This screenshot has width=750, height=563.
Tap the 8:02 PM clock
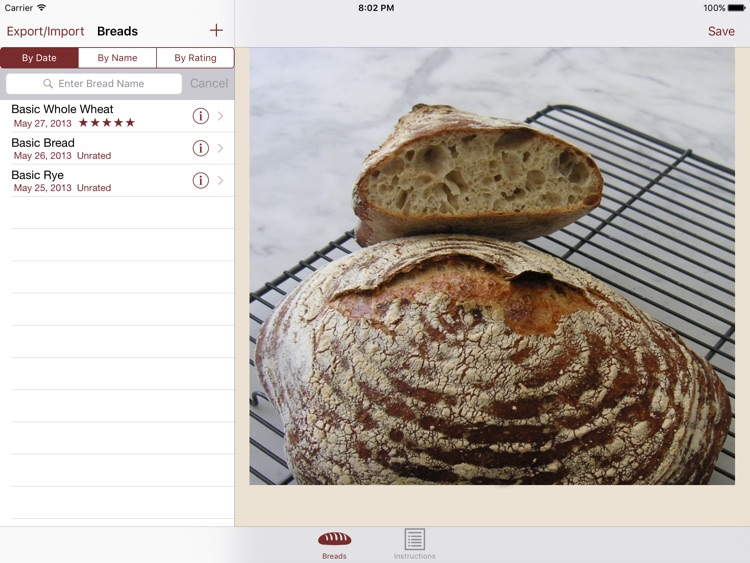click(376, 8)
